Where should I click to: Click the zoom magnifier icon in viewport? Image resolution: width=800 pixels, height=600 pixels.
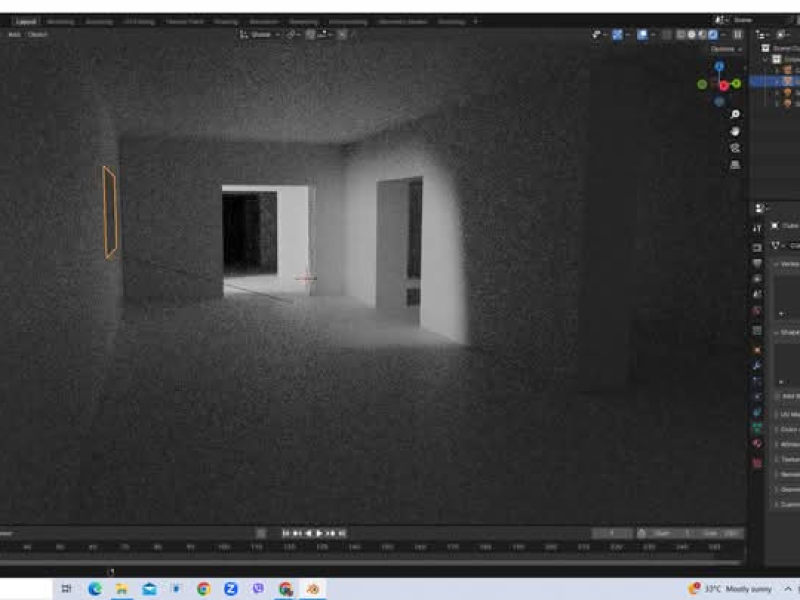[735, 114]
